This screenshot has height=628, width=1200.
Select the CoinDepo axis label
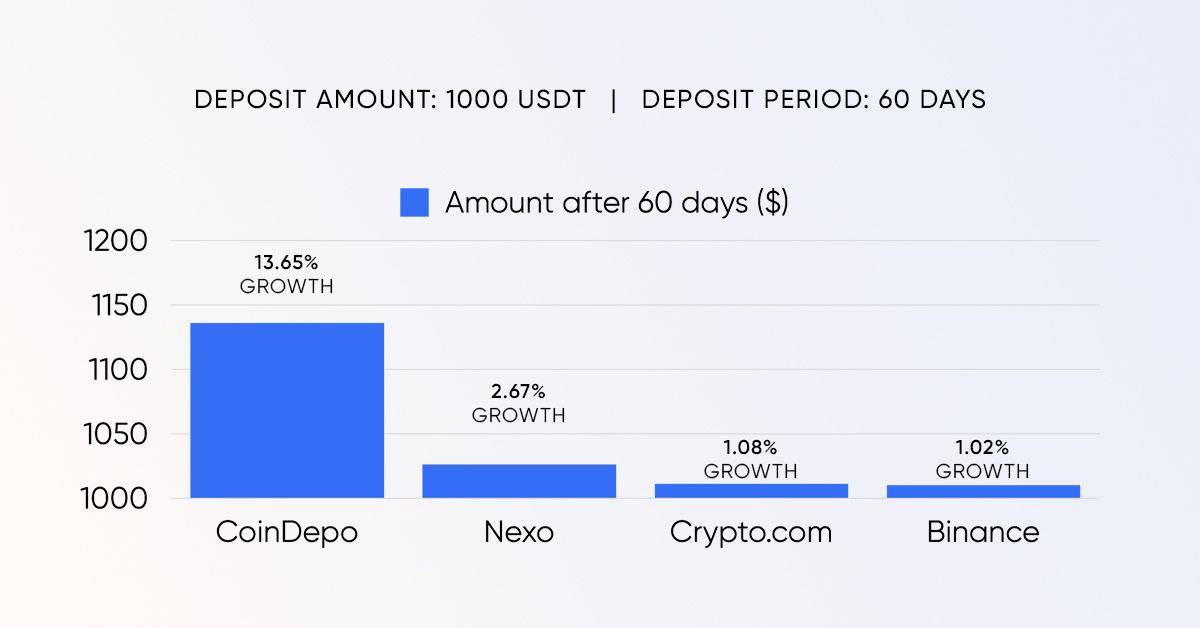[x=287, y=532]
